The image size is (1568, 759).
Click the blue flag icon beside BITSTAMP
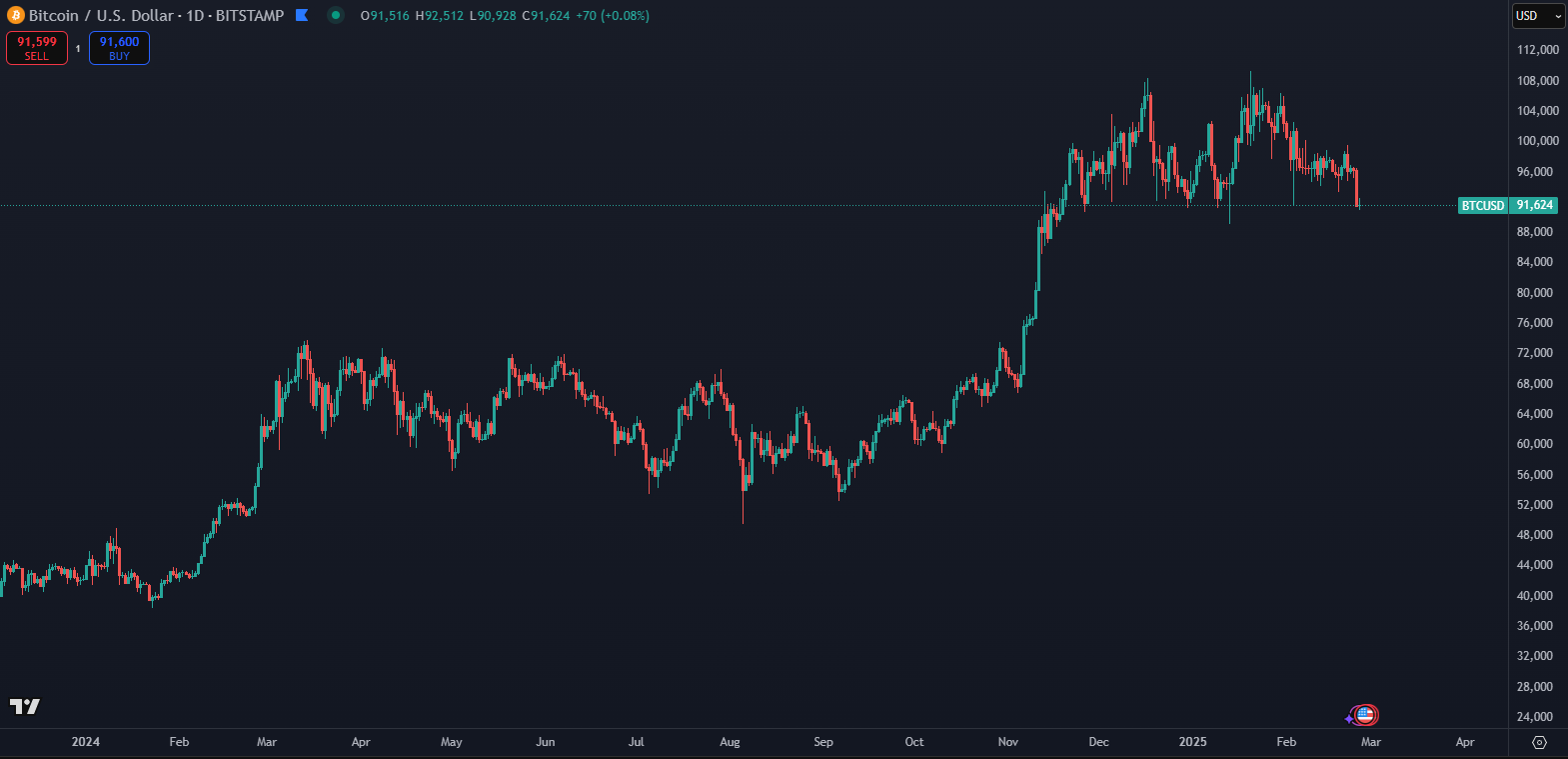(302, 15)
